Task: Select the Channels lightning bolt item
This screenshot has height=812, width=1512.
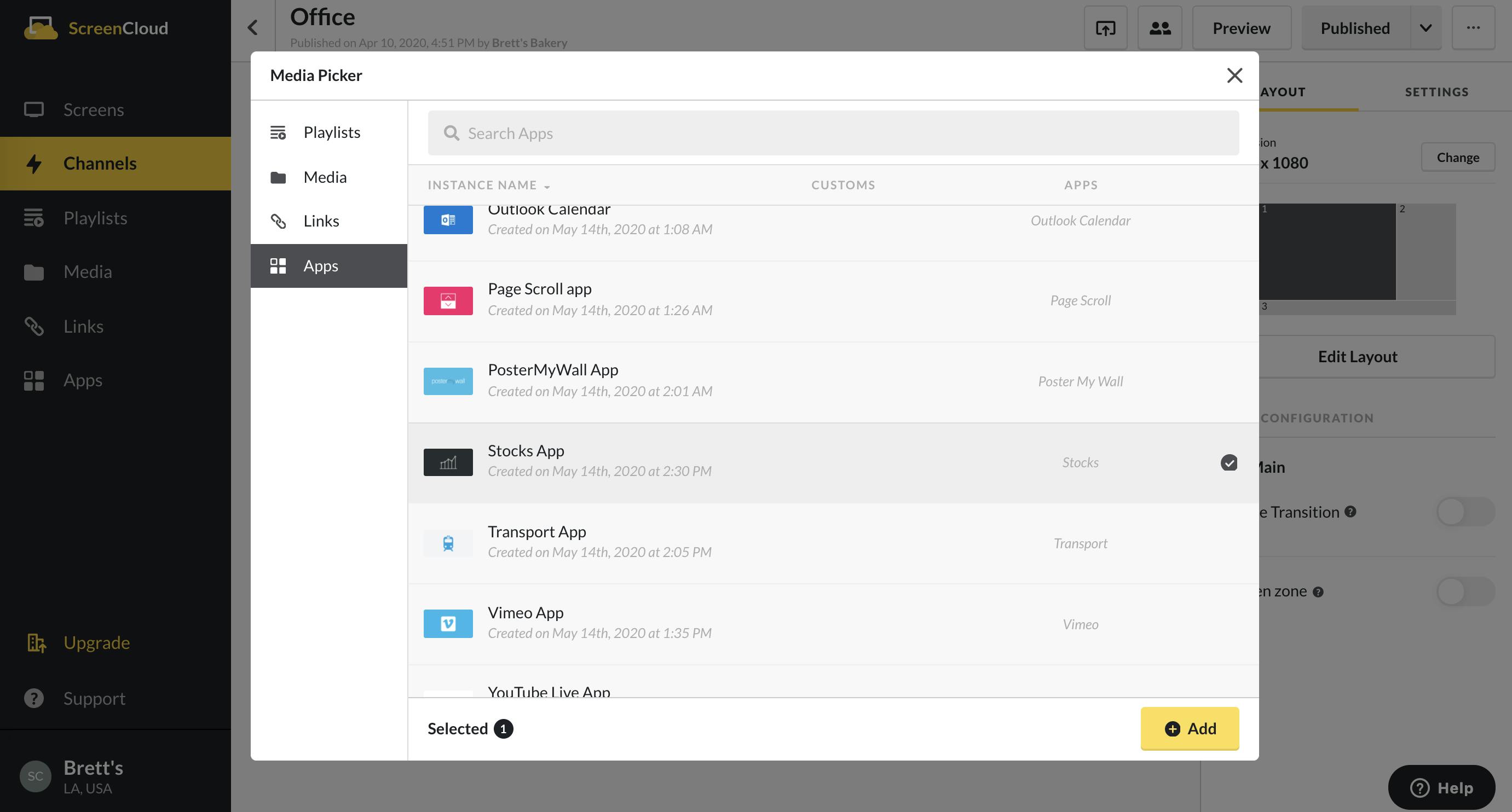Action: [x=115, y=163]
